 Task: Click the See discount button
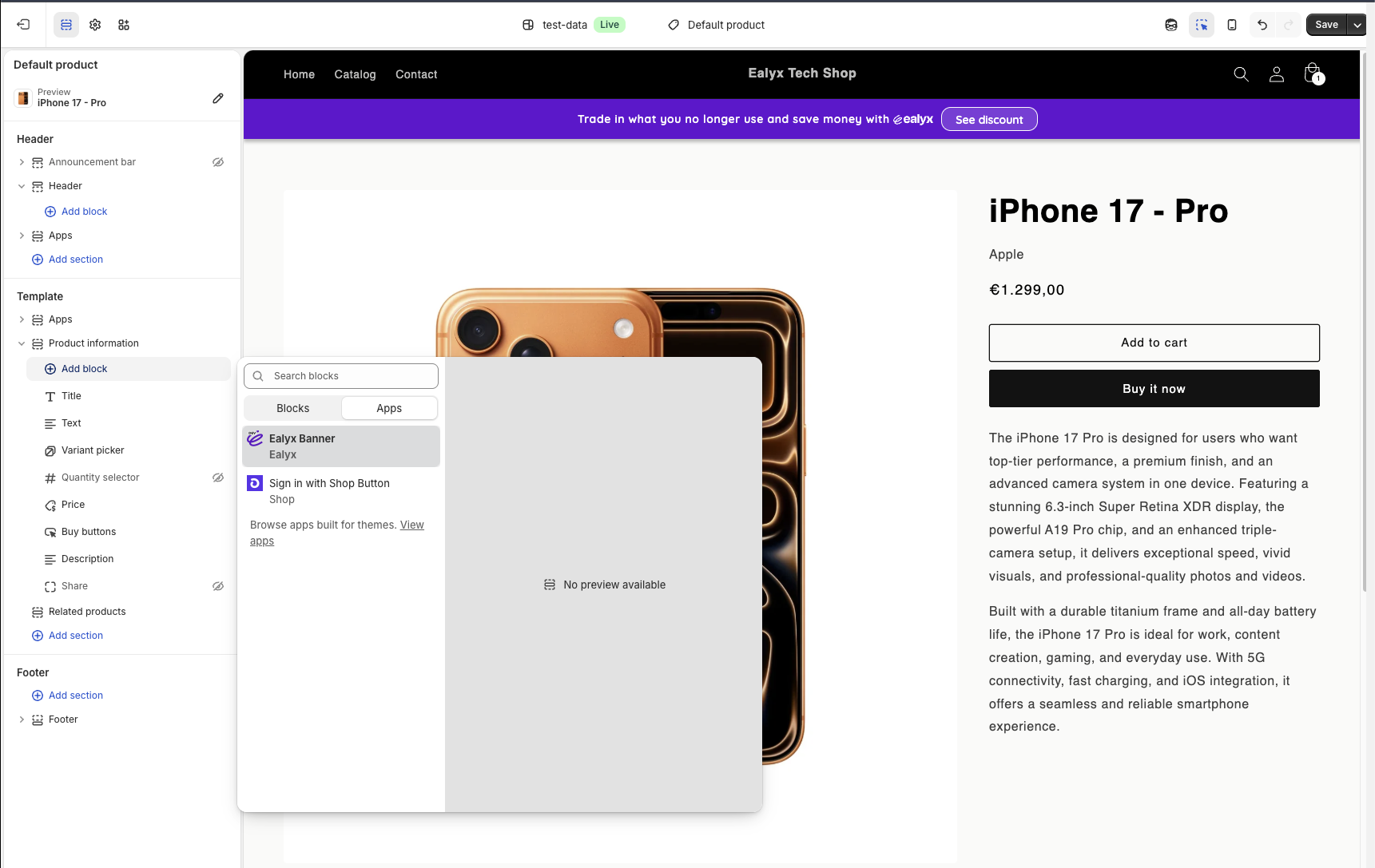pyautogui.click(x=989, y=119)
